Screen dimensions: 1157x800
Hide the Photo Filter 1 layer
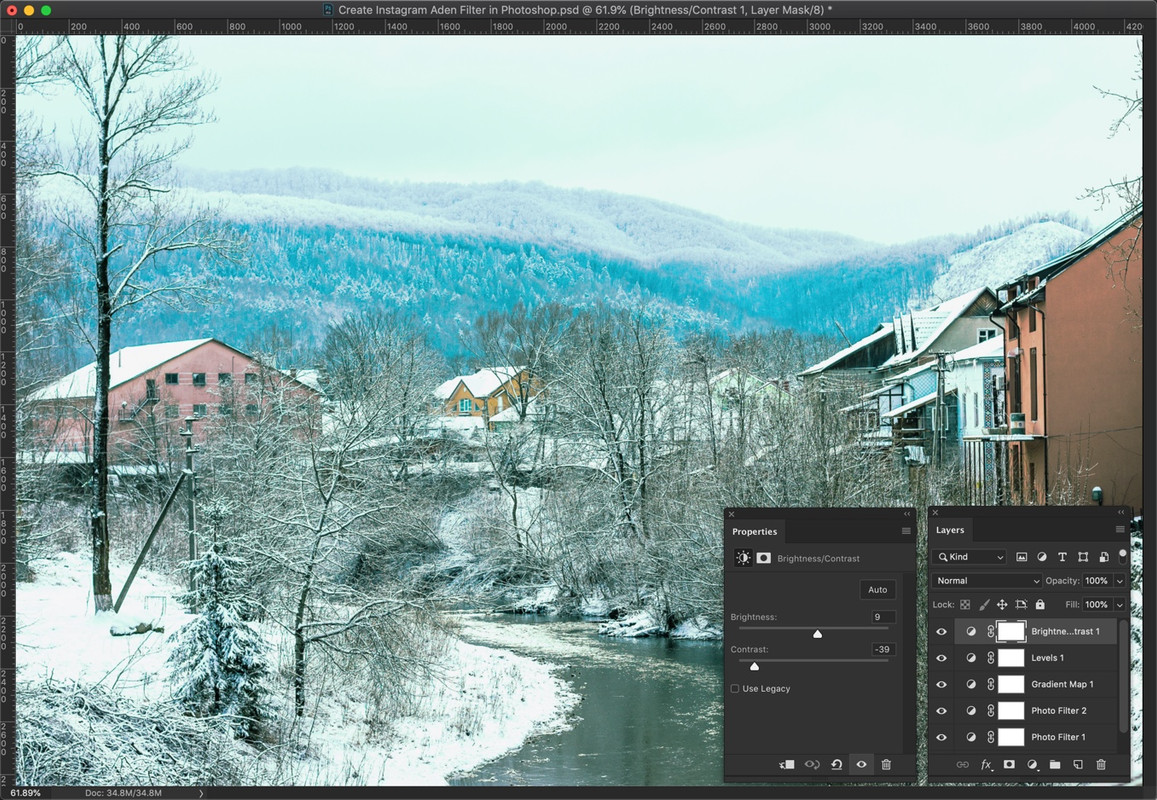coord(942,737)
